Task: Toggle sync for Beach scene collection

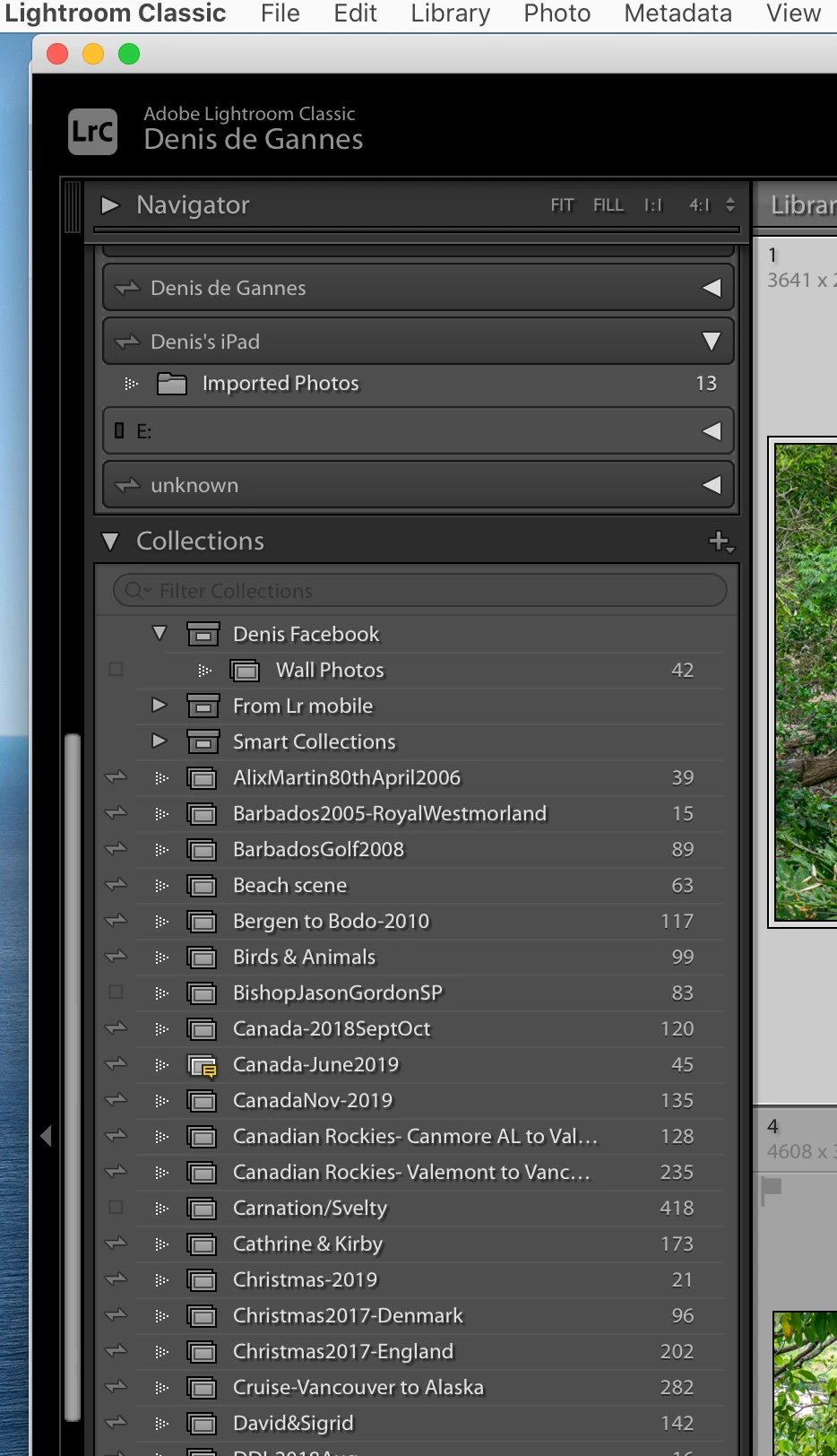Action: point(116,885)
